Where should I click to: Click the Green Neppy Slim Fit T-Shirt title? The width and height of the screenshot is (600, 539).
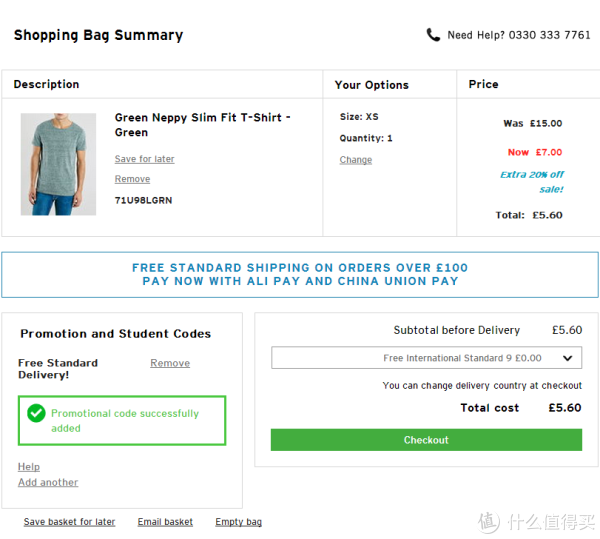point(202,125)
